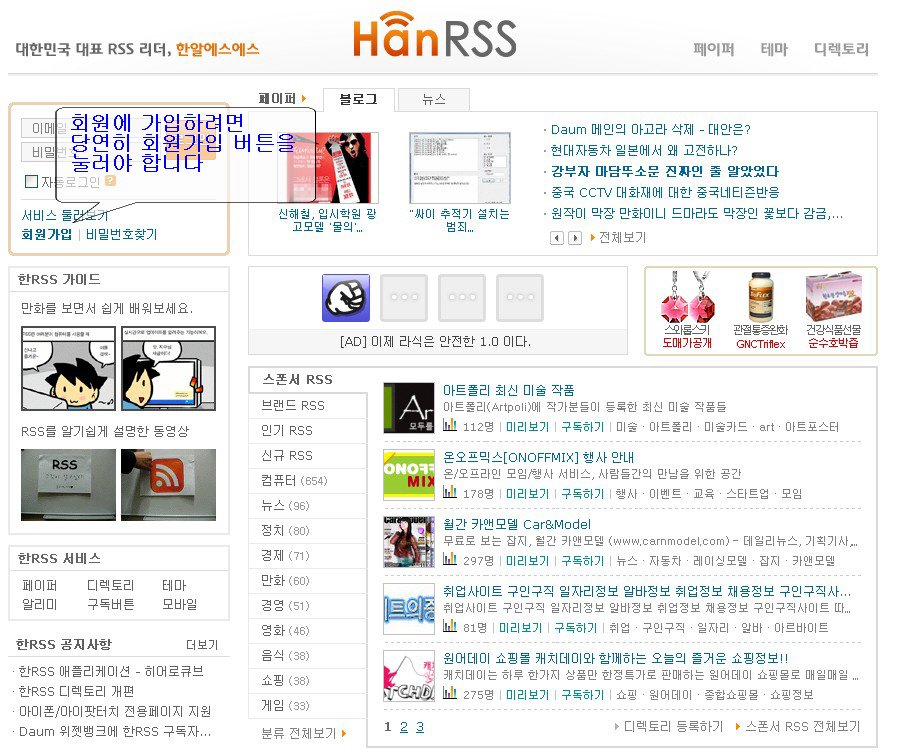Image resolution: width=907 pixels, height=756 pixels.
Task: Go to page 3 of sponsor RSS
Action: point(420,727)
